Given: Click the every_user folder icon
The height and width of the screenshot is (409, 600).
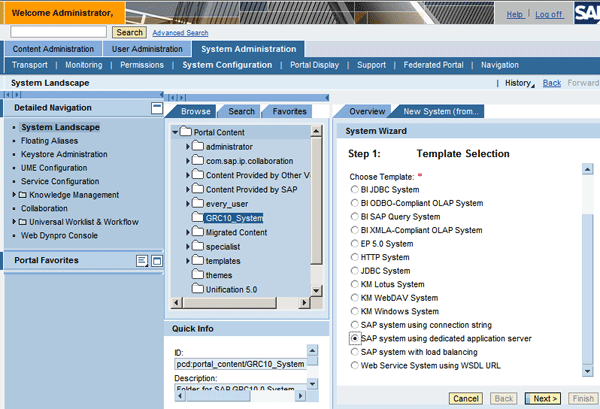Looking at the screenshot, I should [x=197, y=203].
